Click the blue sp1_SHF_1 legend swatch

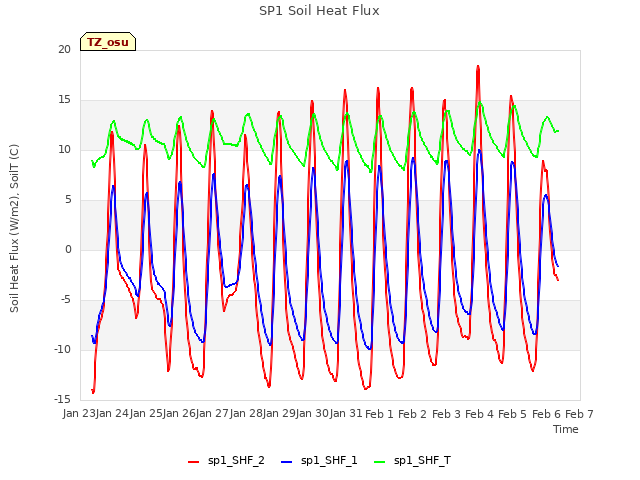coord(287,462)
